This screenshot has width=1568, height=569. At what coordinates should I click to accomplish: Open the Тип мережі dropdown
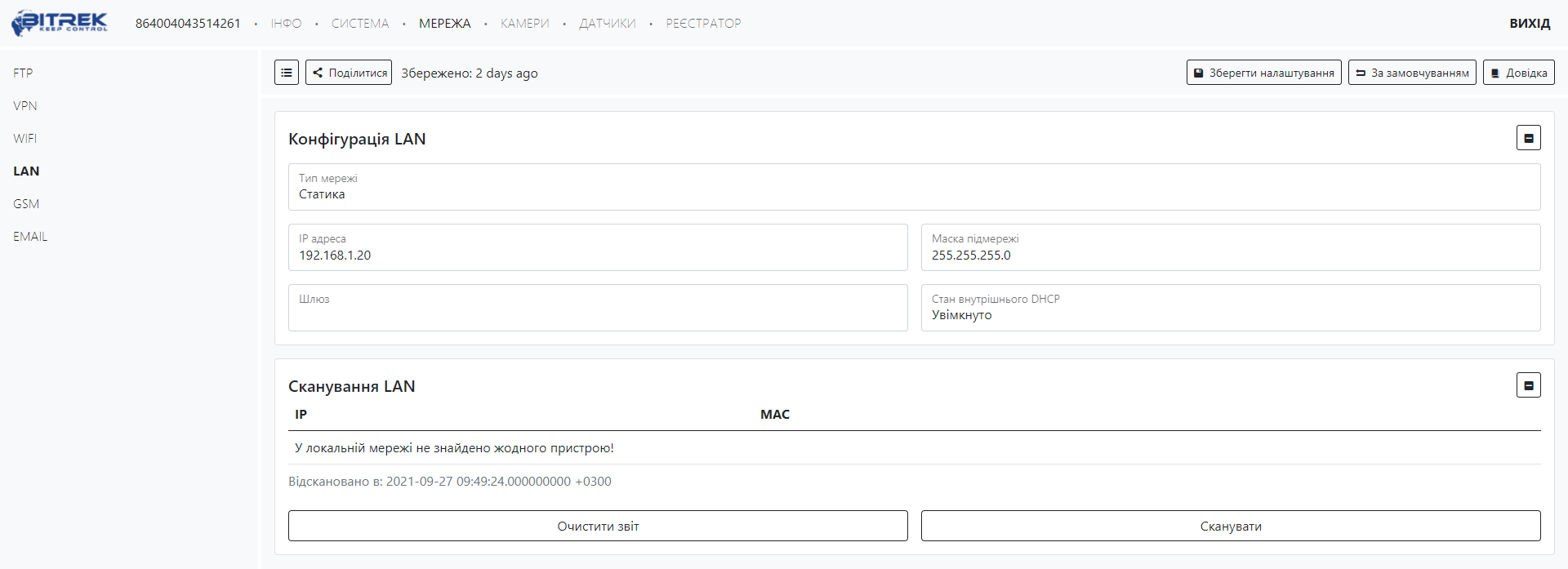coord(914,187)
